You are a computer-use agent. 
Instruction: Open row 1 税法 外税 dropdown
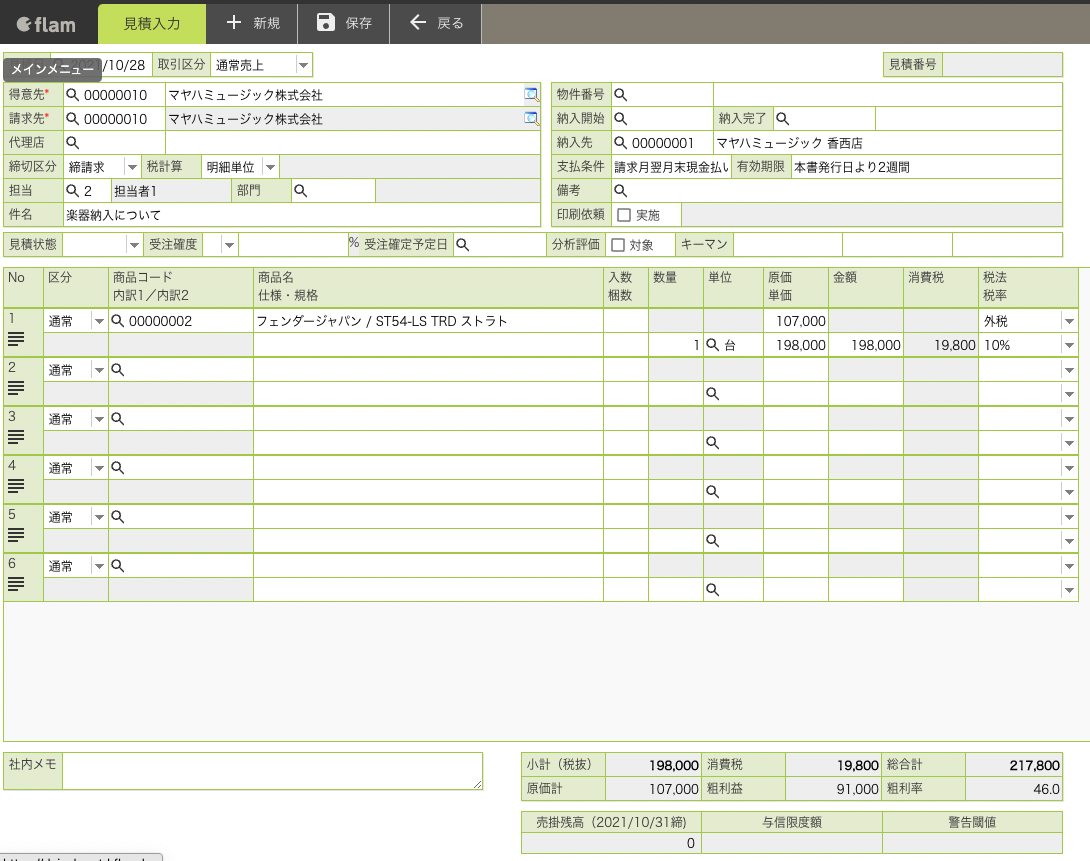pyautogui.click(x=1068, y=321)
